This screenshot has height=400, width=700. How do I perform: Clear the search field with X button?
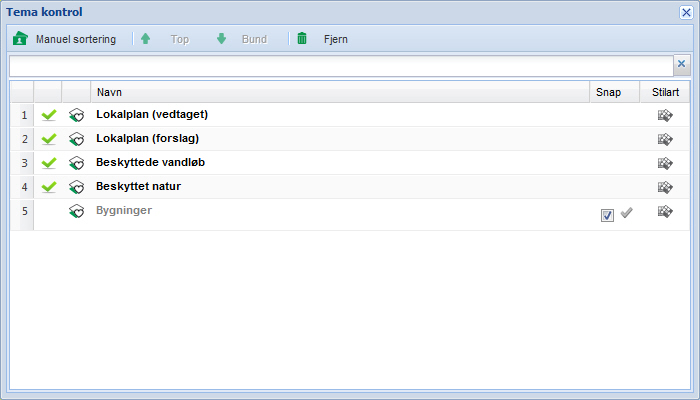pyautogui.click(x=681, y=64)
